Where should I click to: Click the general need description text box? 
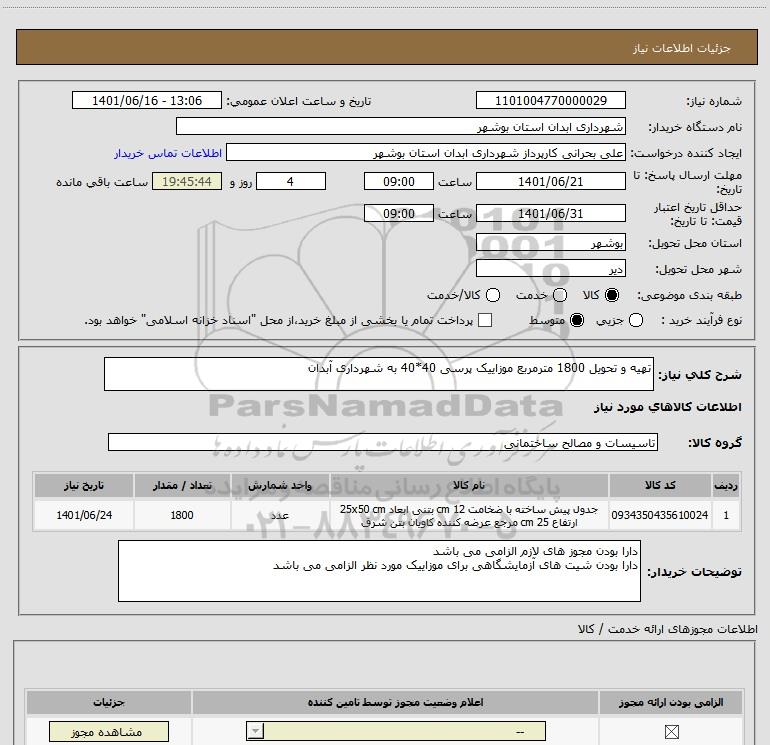click(379, 374)
